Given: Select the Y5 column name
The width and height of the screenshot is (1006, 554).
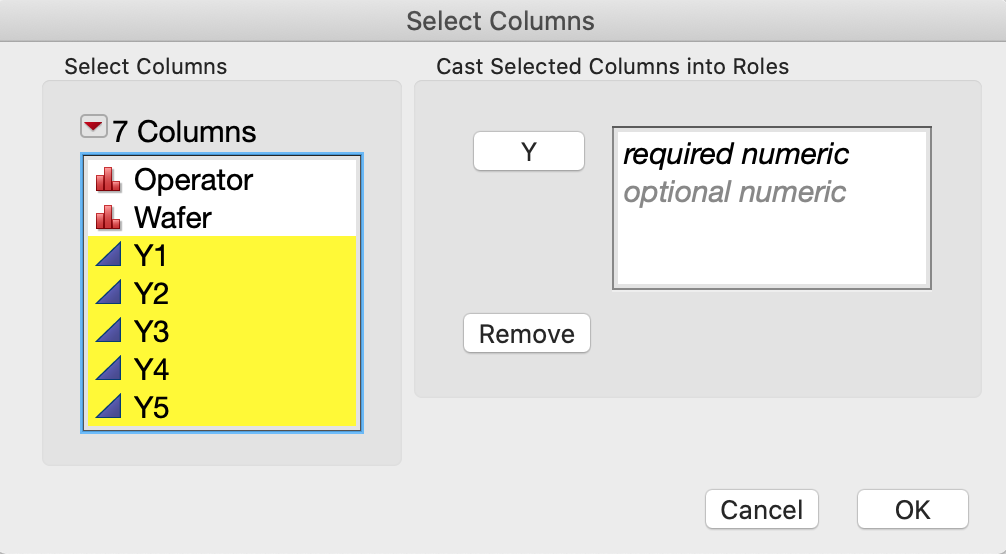Looking at the screenshot, I should pyautogui.click(x=151, y=407).
